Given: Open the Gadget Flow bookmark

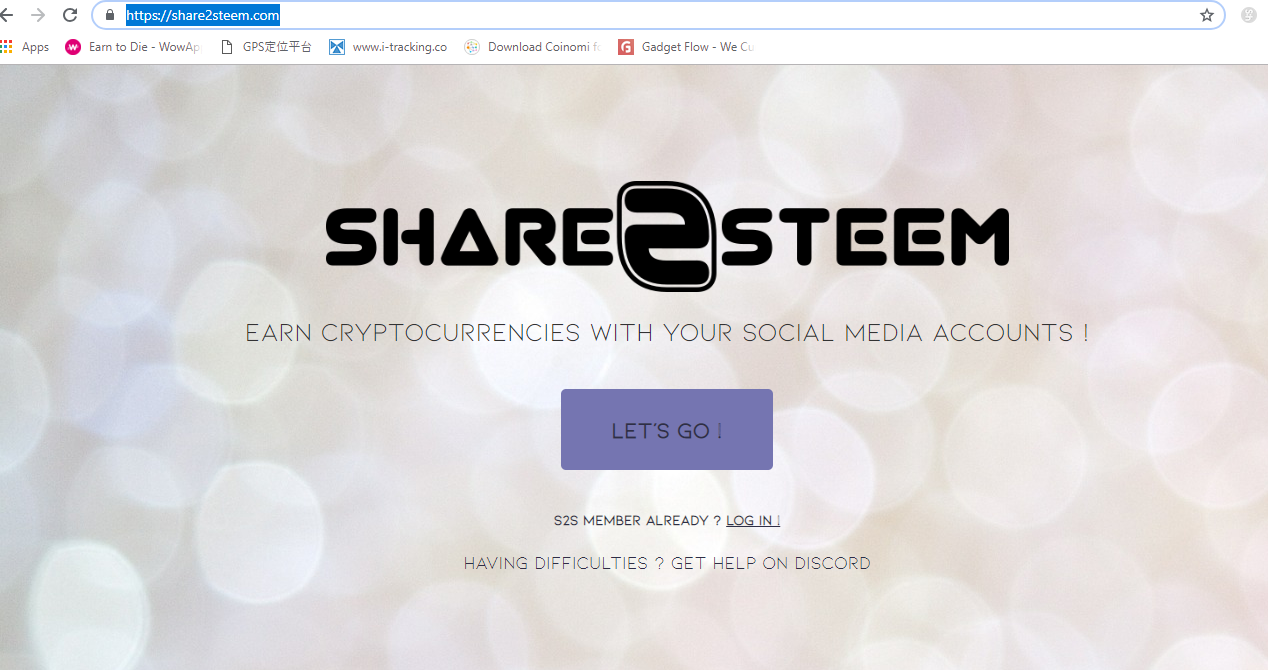Looking at the screenshot, I should point(686,47).
